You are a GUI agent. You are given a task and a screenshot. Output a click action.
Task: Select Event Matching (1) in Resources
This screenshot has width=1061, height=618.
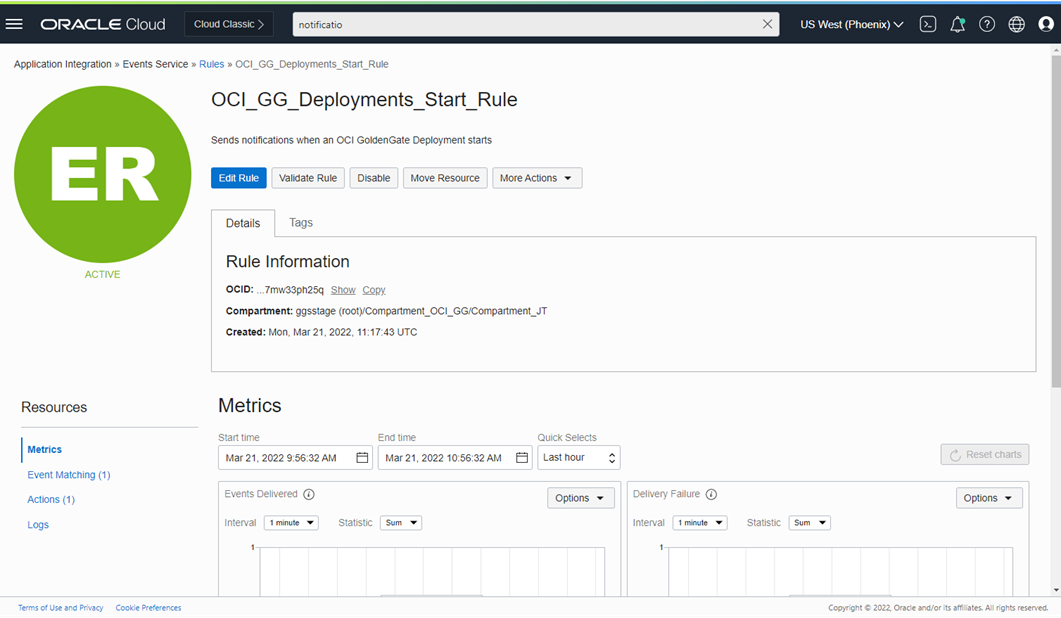(x=69, y=475)
